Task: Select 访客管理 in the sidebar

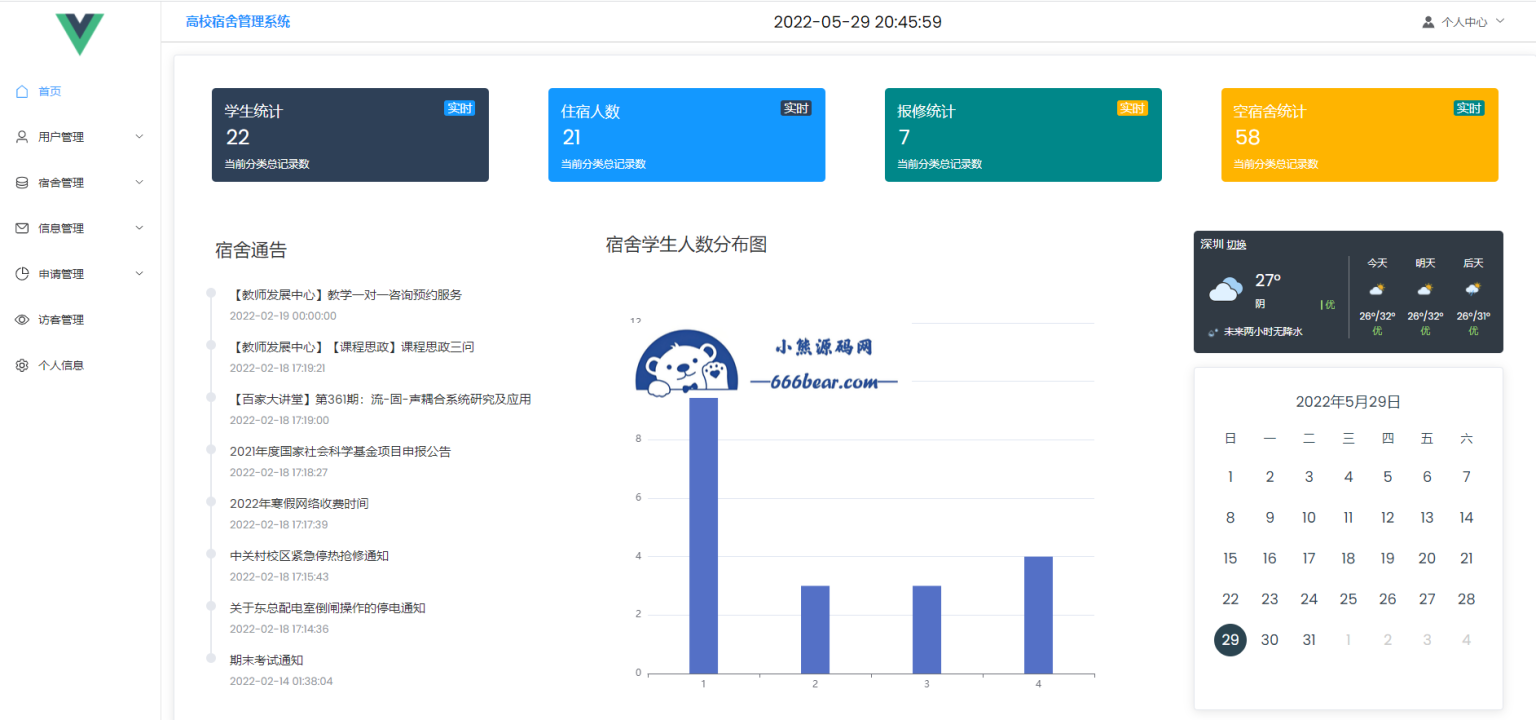Action: [x=62, y=319]
